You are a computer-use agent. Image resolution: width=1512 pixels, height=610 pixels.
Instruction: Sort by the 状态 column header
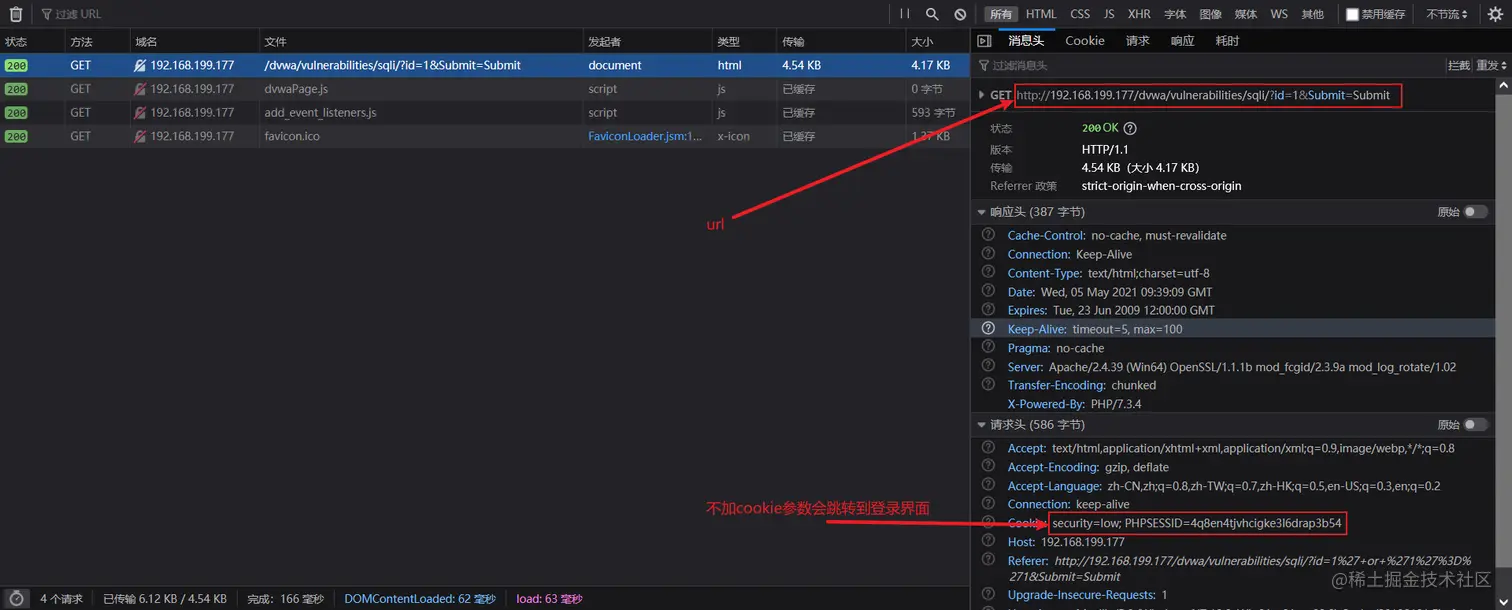coord(32,42)
